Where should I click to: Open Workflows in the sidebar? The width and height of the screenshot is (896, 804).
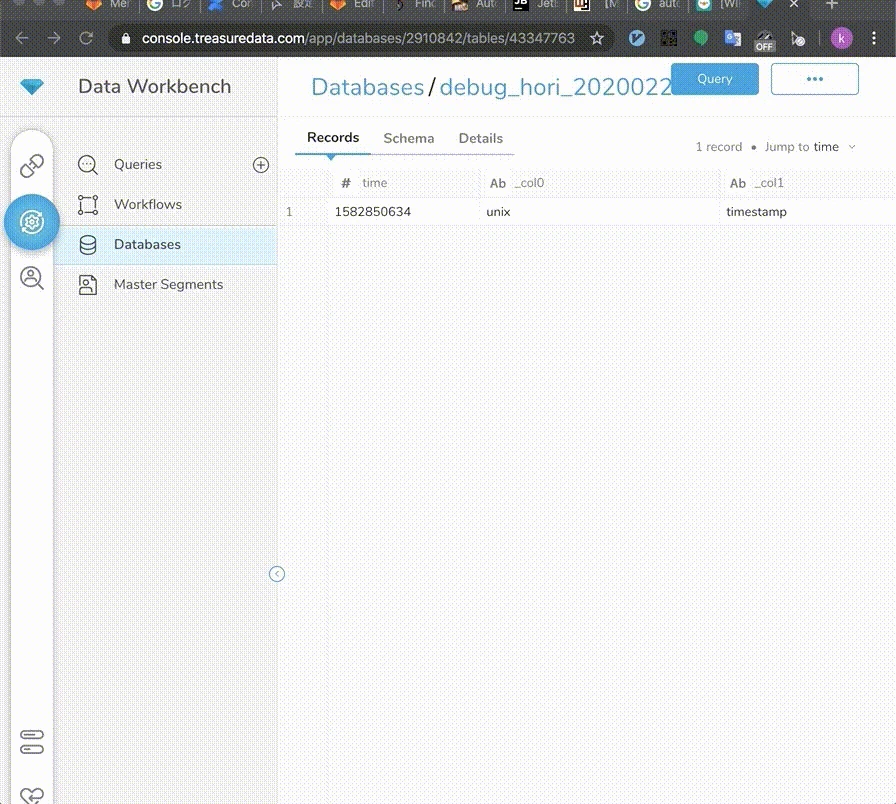click(x=148, y=205)
